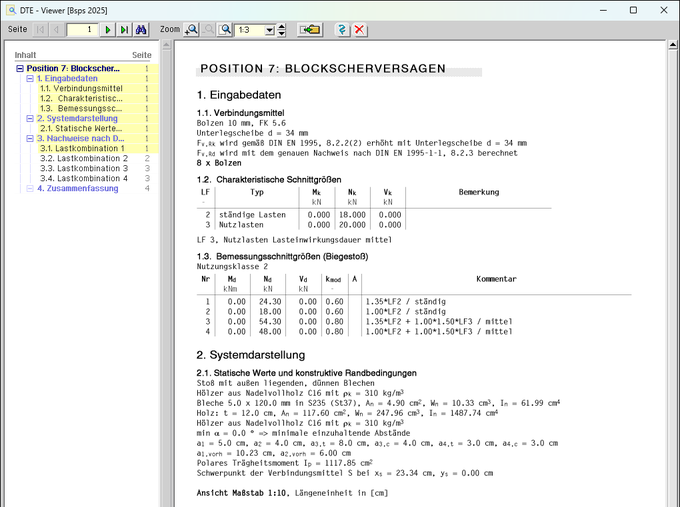
Task: Click the zoom in magnifier icon
Action: tap(192, 30)
